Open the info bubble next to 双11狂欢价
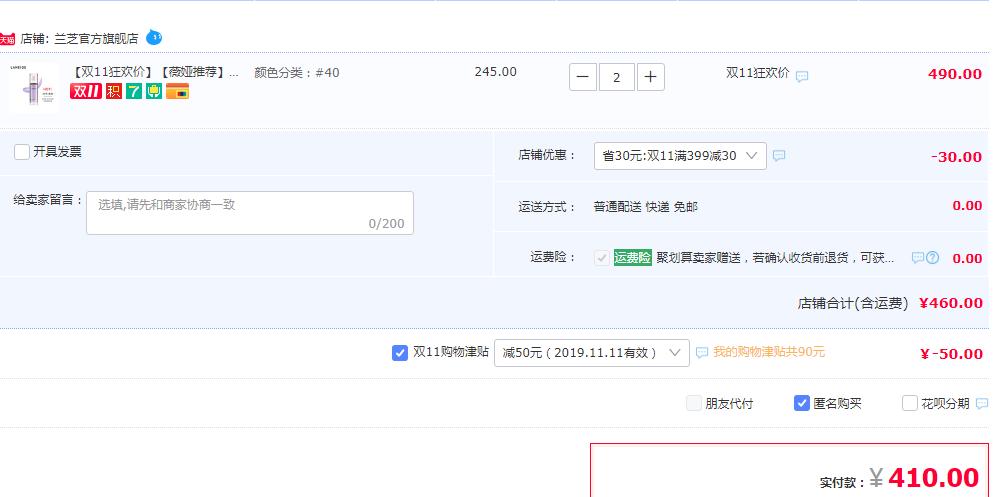 pos(802,77)
